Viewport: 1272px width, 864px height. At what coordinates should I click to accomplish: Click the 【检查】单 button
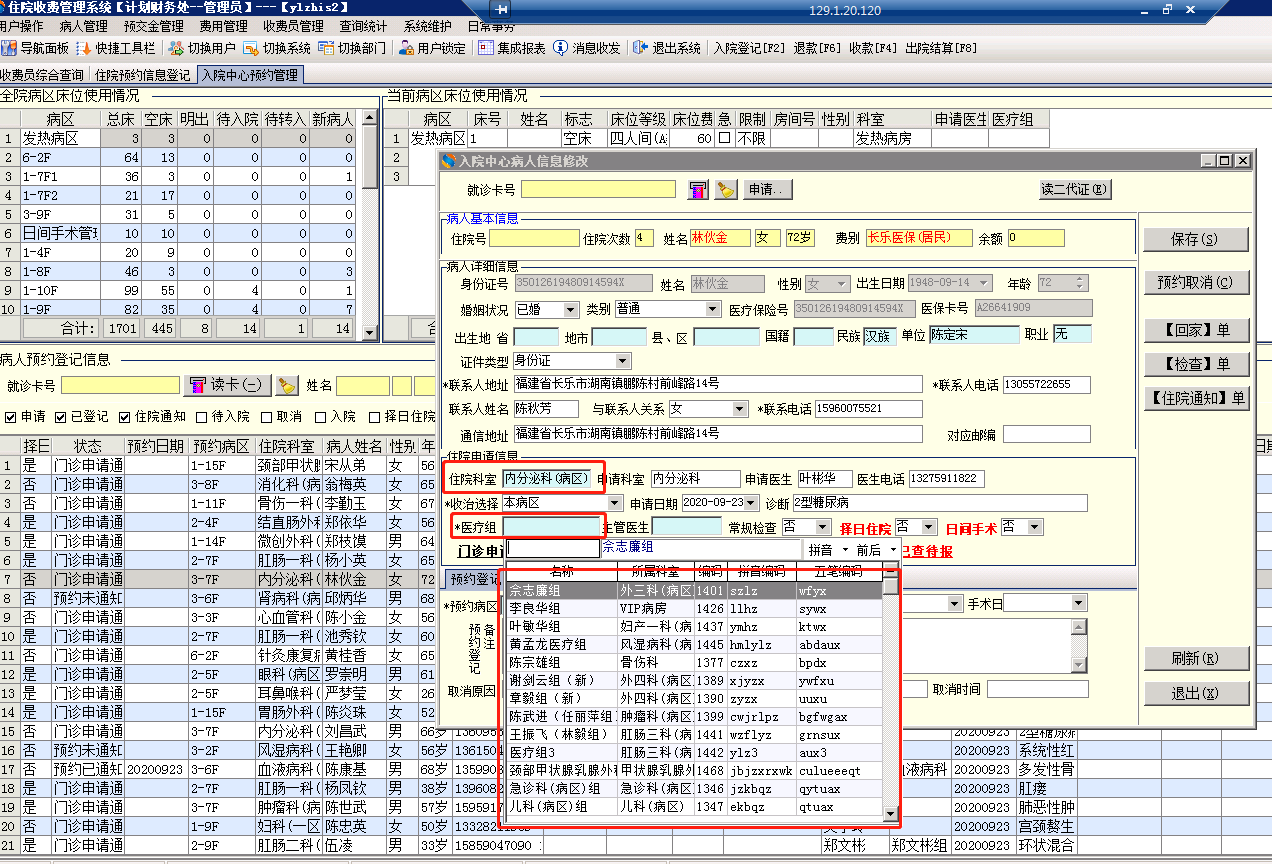pos(1196,364)
